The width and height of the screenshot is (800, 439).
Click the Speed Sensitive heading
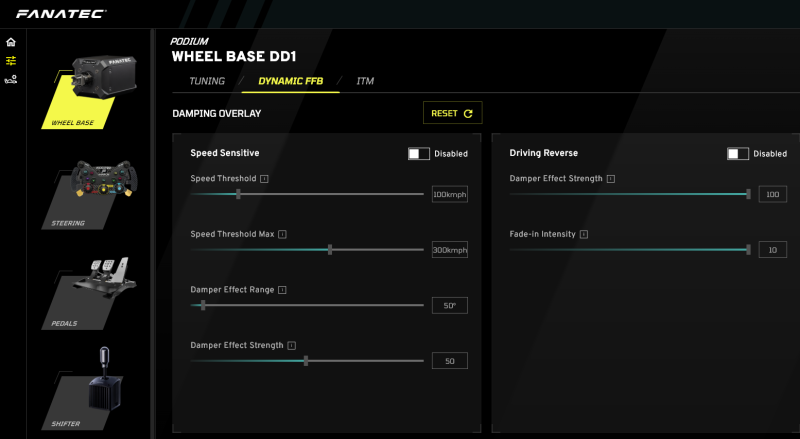point(225,153)
